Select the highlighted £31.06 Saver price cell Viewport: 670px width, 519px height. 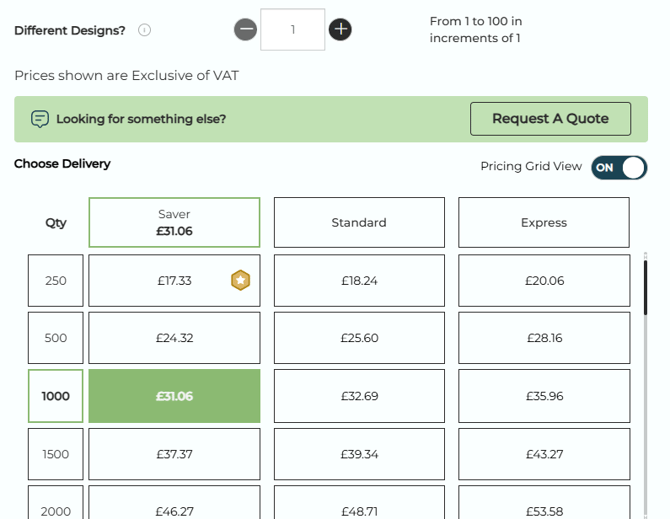pyautogui.click(x=174, y=396)
